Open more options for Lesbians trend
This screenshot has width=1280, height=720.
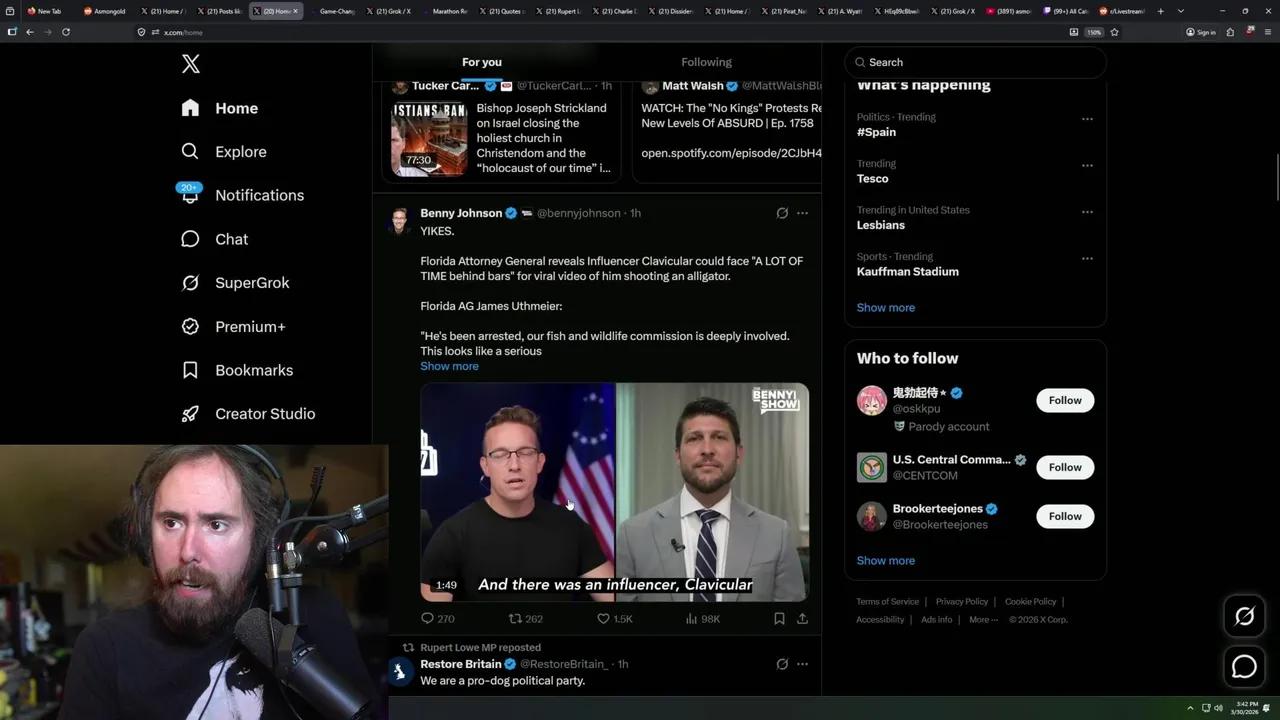pos(1087,212)
